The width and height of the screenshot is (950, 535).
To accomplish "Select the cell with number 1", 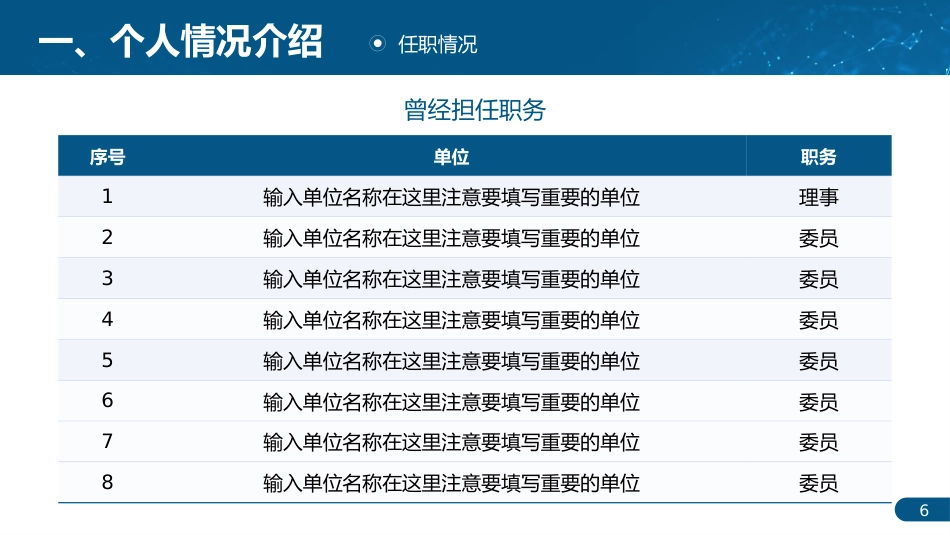I will coord(107,196).
